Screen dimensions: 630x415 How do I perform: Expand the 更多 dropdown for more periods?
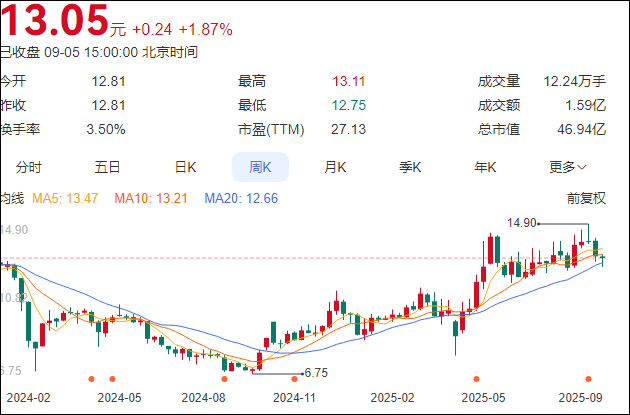[568, 167]
